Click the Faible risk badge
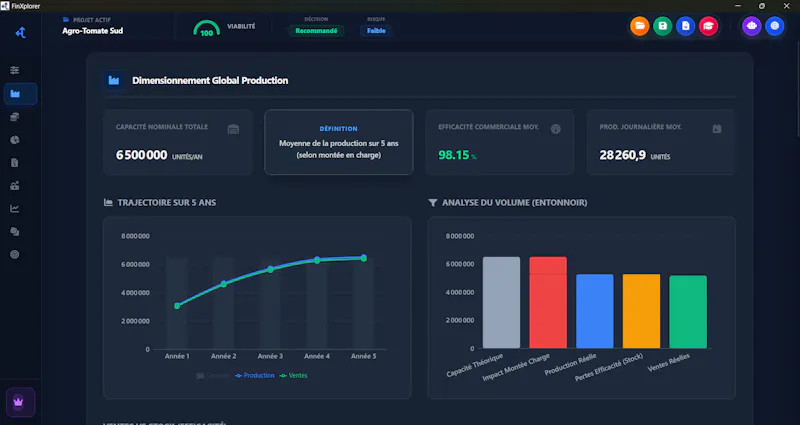The image size is (800, 425). click(x=376, y=31)
